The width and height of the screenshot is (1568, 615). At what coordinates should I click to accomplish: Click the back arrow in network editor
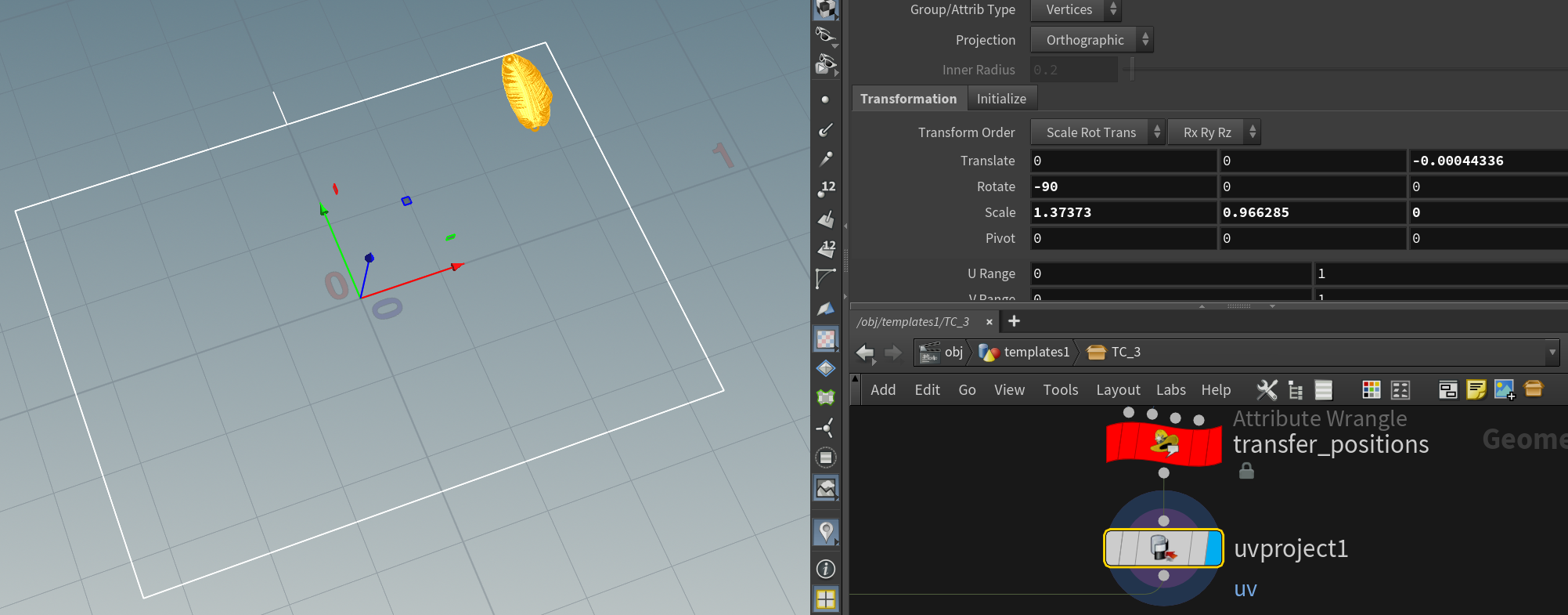click(865, 353)
